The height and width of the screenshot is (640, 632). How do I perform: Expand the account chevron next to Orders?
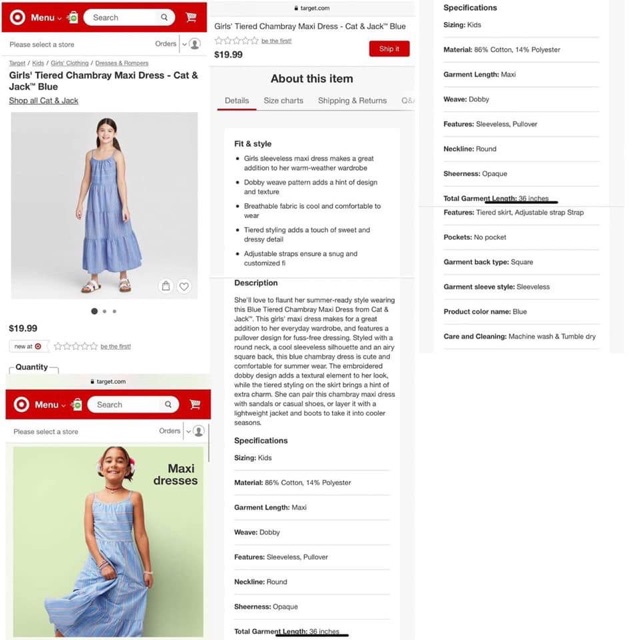click(184, 44)
